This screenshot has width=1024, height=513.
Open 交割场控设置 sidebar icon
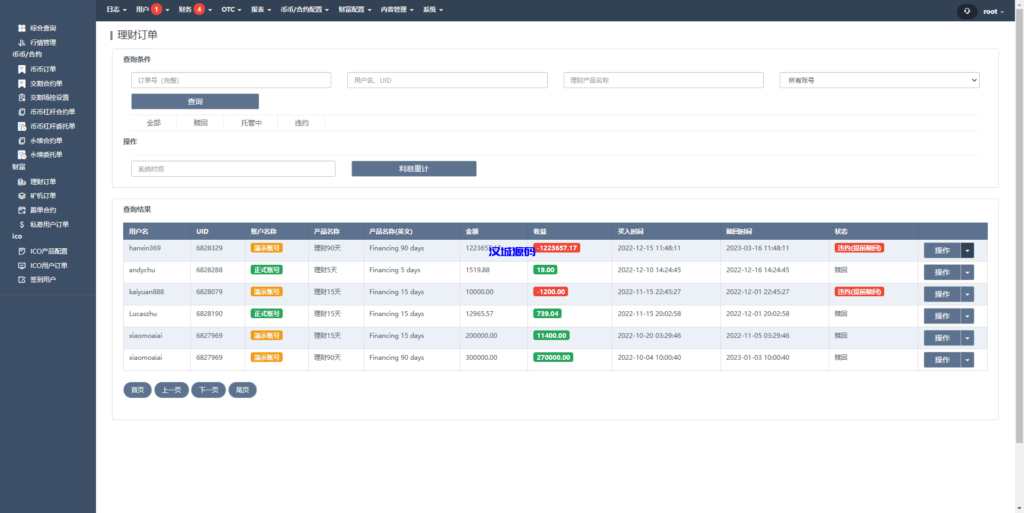(22, 97)
